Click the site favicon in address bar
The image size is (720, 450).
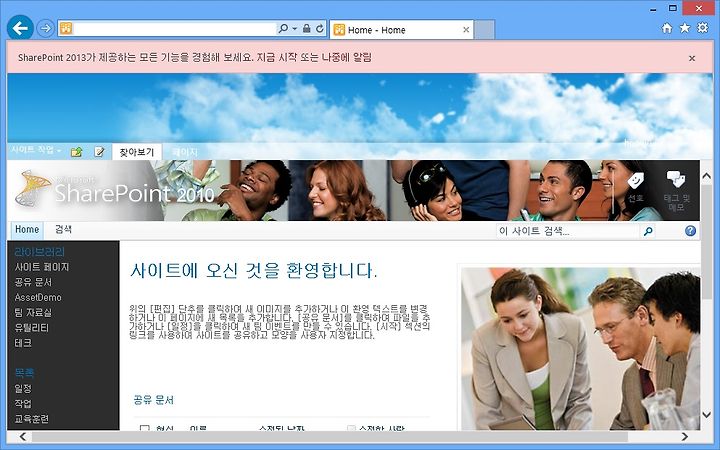pyautogui.click(x=66, y=28)
